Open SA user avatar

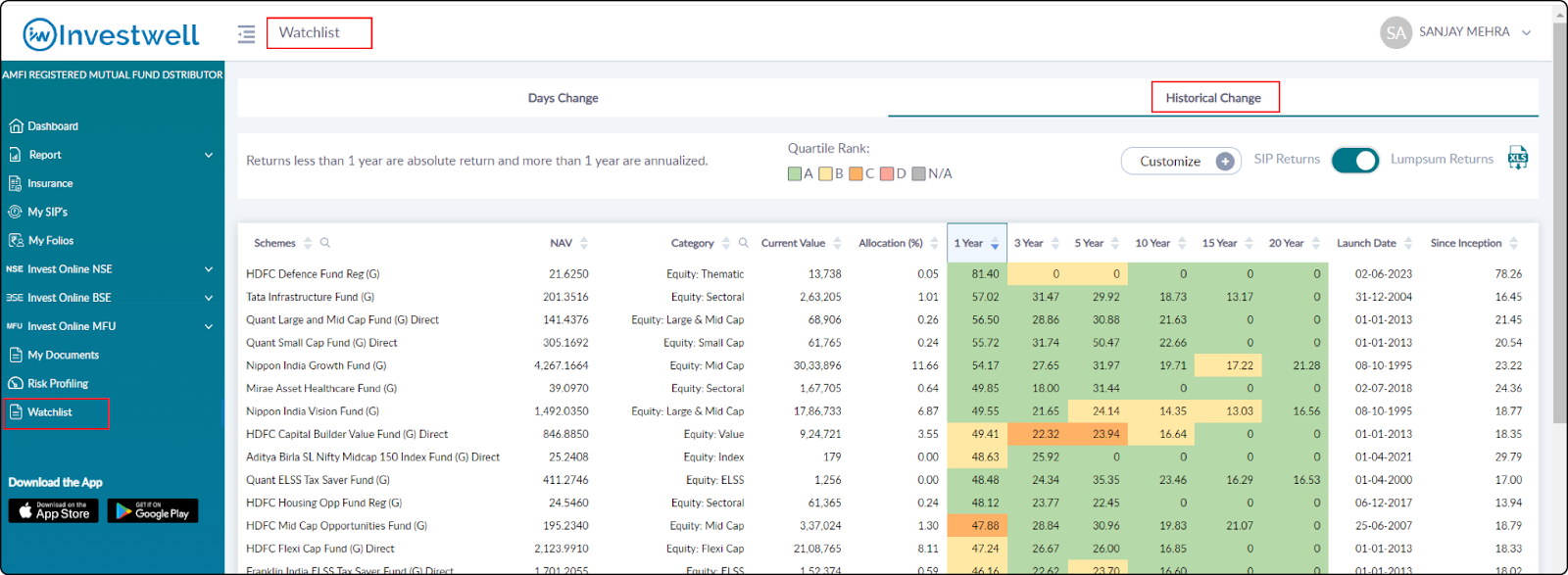tap(1396, 32)
